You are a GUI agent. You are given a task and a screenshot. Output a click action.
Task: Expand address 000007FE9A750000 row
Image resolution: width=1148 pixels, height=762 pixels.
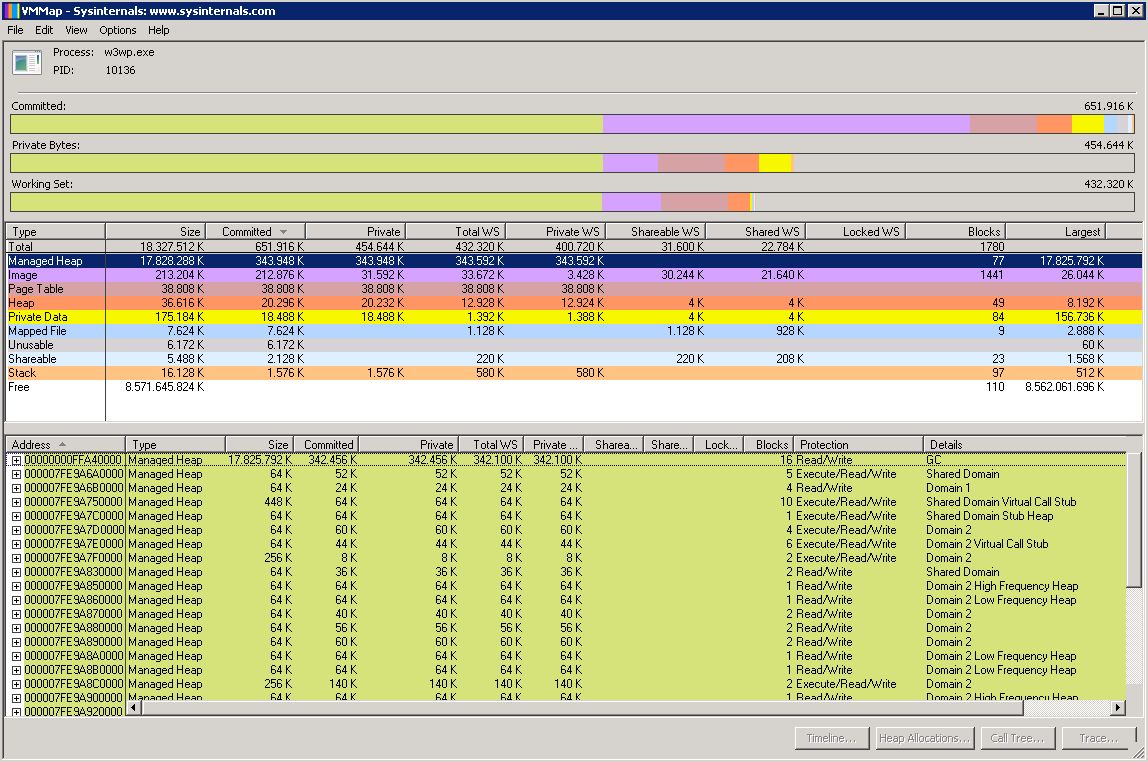(x=16, y=502)
